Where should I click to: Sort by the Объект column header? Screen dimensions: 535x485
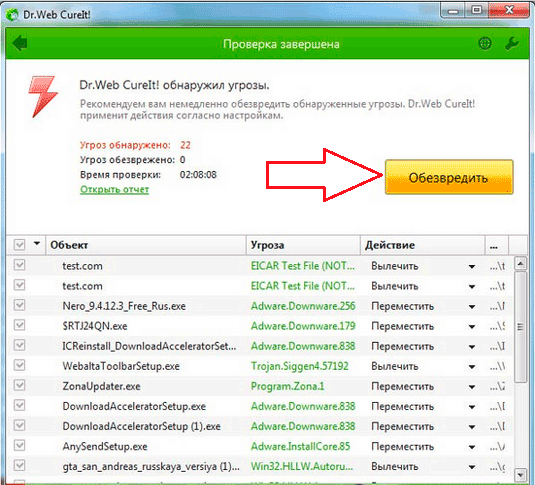[146, 245]
